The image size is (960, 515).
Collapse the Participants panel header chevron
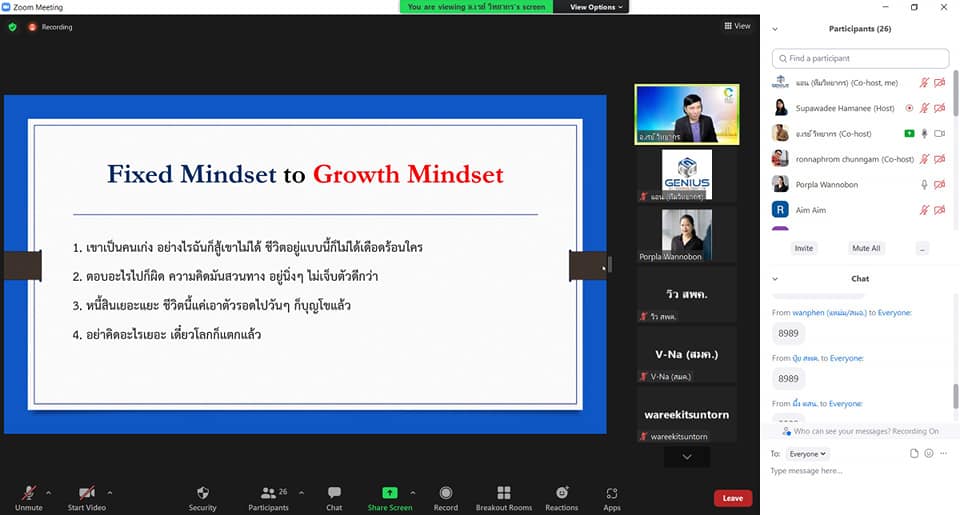[775, 29]
